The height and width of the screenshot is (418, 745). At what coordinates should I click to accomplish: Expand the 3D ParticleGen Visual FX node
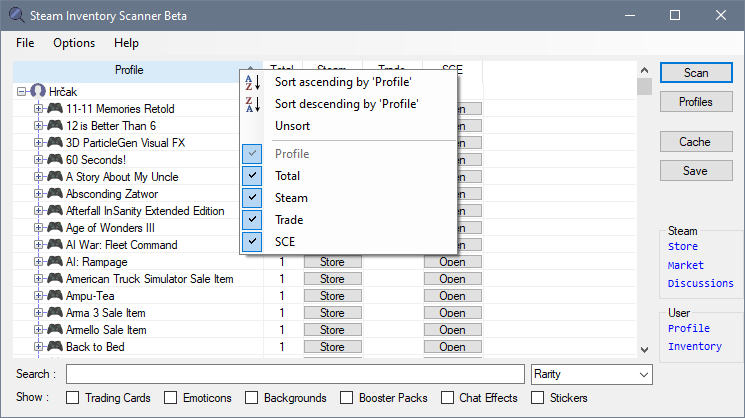point(38,142)
